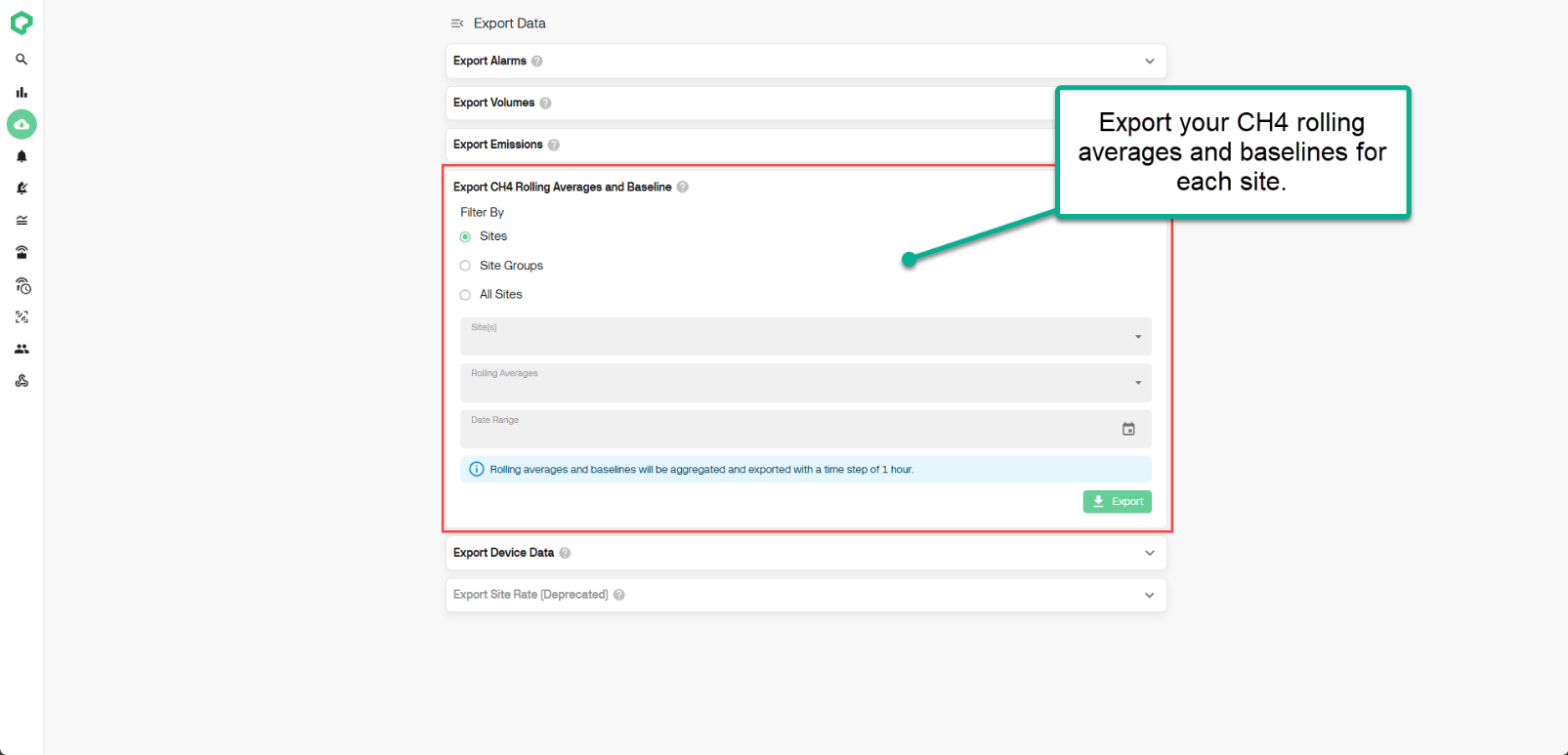Select the All Sites radio button
Viewport: 1568px width, 755px height.
(x=465, y=295)
